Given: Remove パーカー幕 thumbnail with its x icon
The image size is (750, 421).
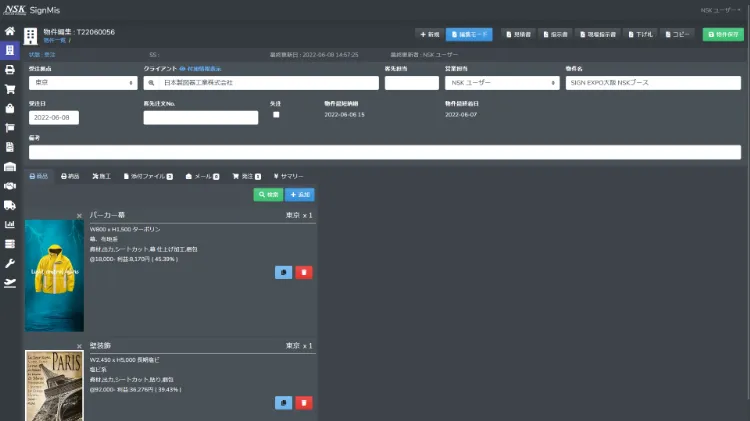Looking at the screenshot, I should point(79,215).
